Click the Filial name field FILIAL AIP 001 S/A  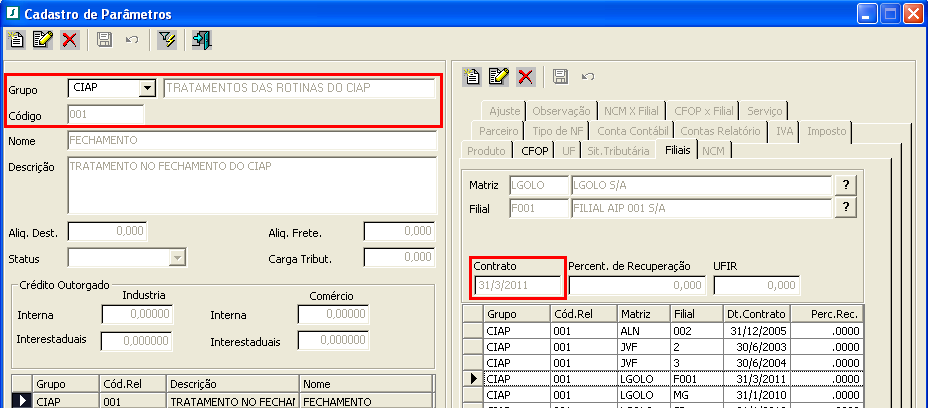point(701,207)
